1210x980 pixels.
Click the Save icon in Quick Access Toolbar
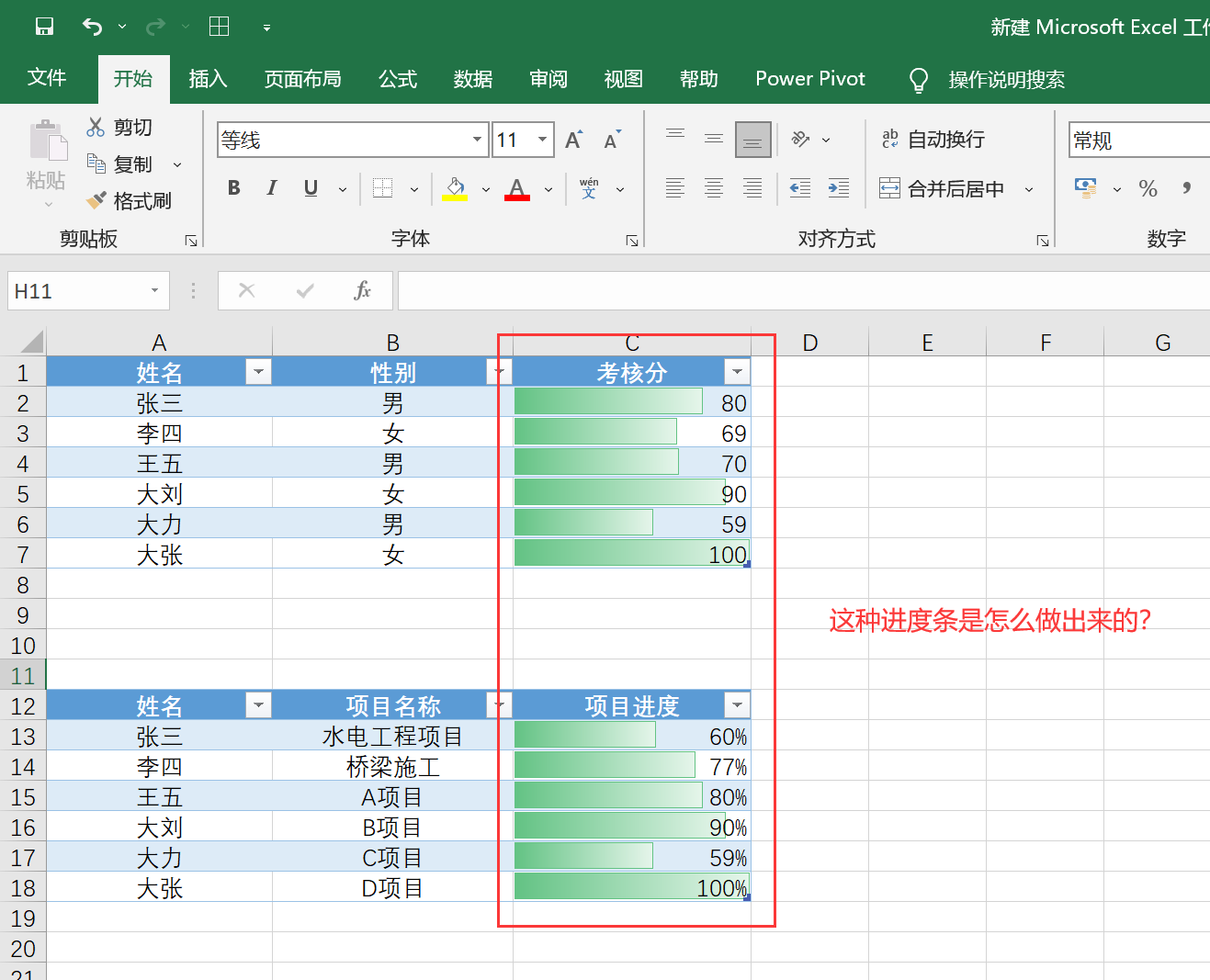point(43,26)
